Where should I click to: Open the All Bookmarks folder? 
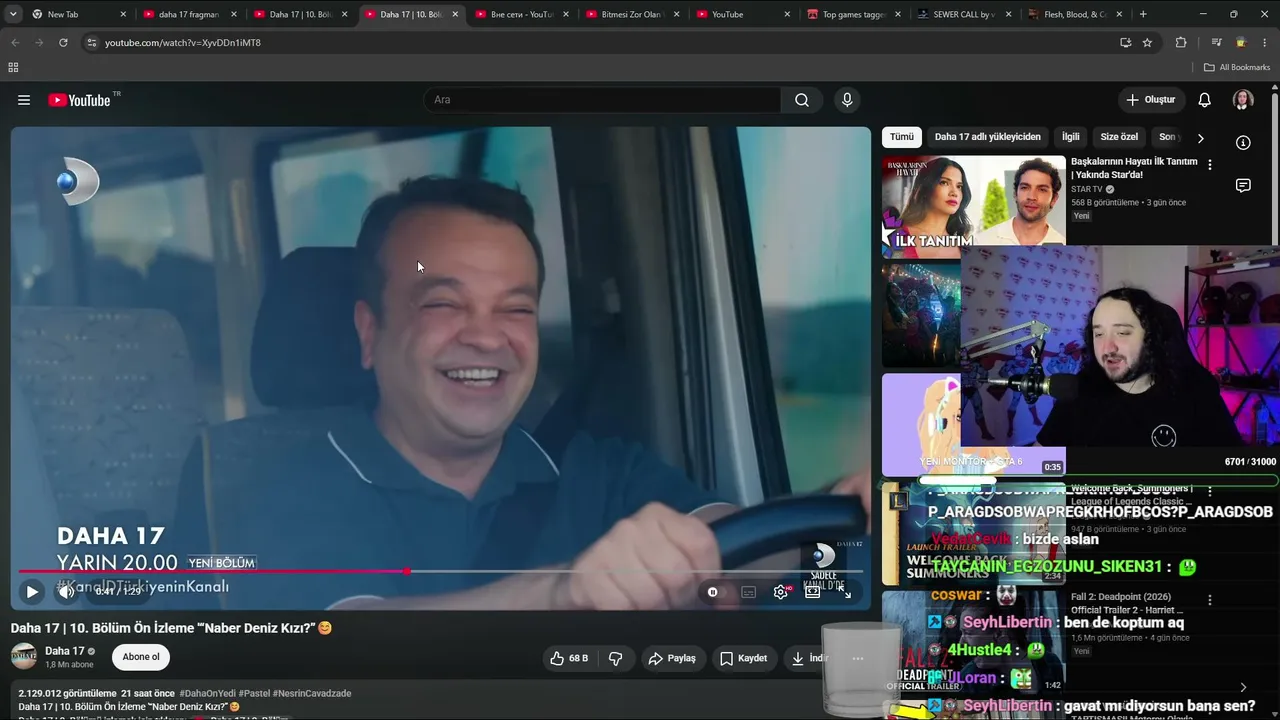pyautogui.click(x=1237, y=67)
